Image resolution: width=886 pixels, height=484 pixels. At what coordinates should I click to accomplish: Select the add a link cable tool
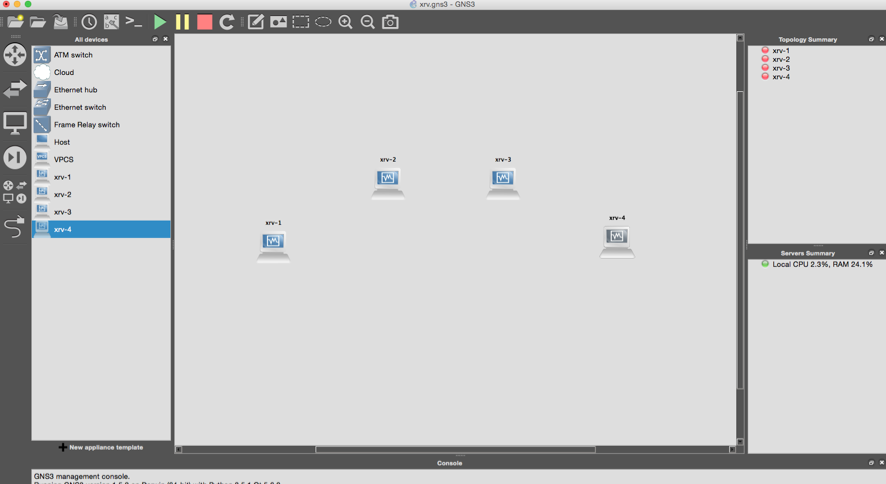[15, 226]
